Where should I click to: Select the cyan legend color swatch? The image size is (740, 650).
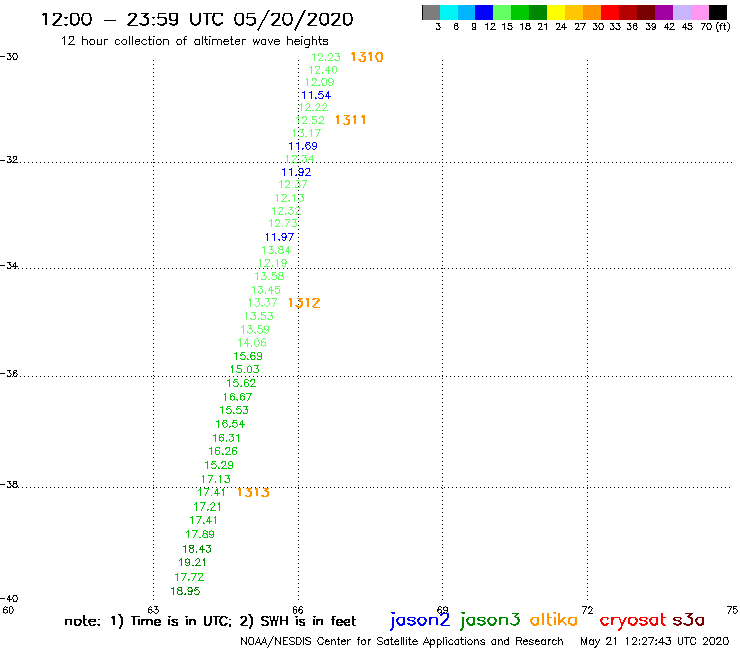coord(449,12)
